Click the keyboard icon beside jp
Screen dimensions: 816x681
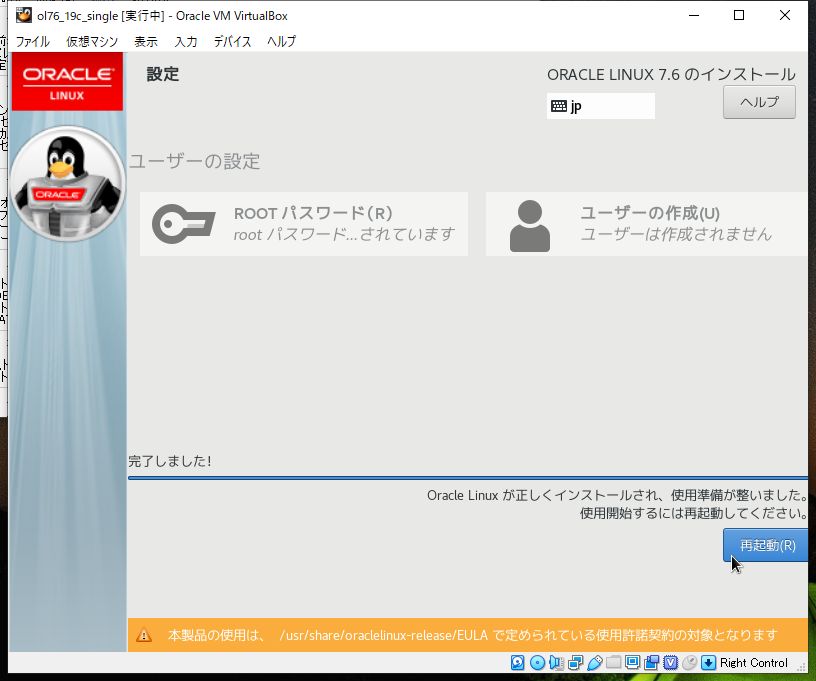(x=559, y=106)
